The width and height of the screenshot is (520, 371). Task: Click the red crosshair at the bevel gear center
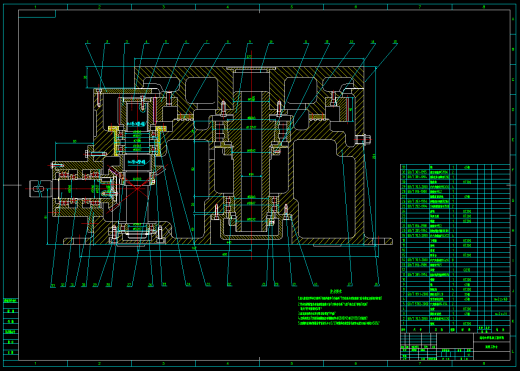(137, 189)
